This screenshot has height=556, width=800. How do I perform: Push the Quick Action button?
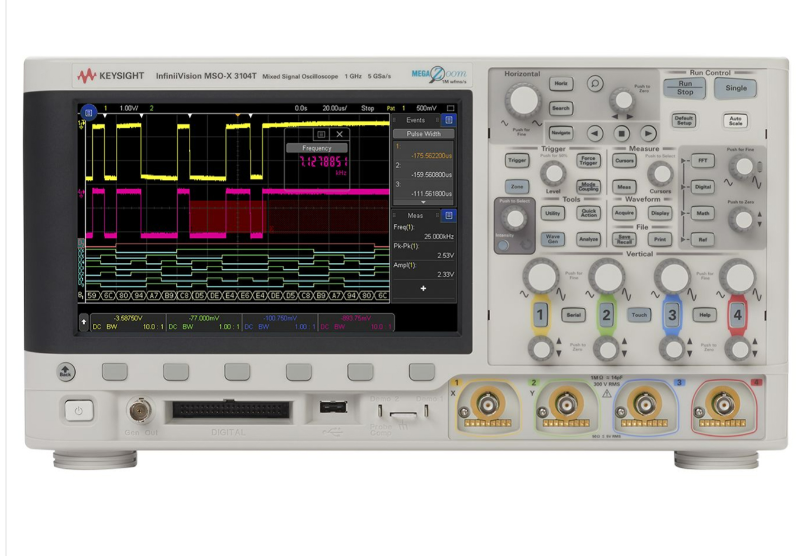(x=588, y=213)
